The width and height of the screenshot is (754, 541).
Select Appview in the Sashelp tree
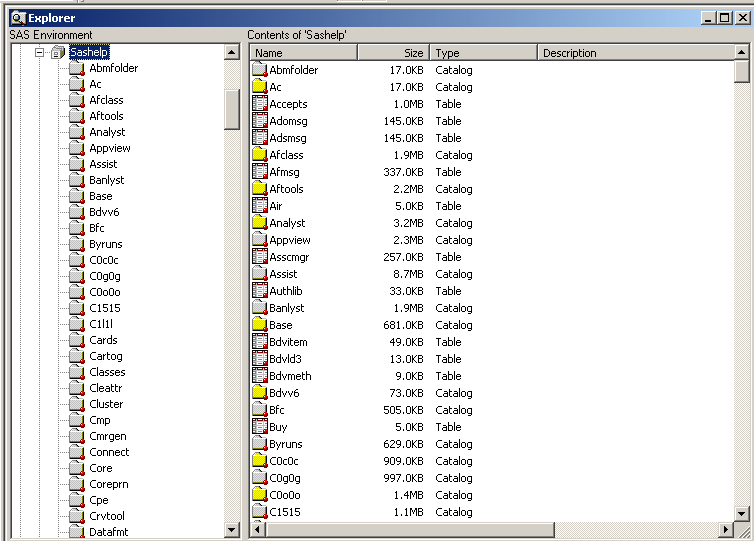[x=110, y=148]
